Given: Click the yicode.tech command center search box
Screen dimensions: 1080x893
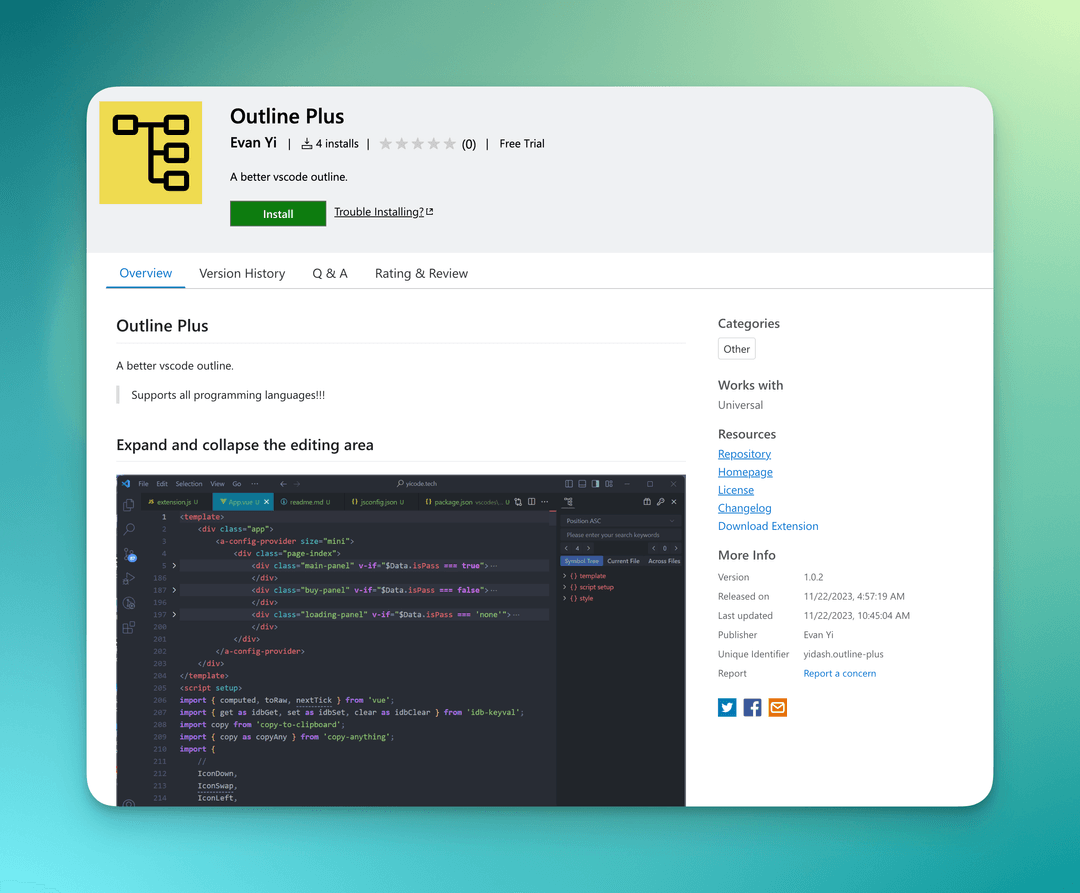Looking at the screenshot, I should pos(417,484).
